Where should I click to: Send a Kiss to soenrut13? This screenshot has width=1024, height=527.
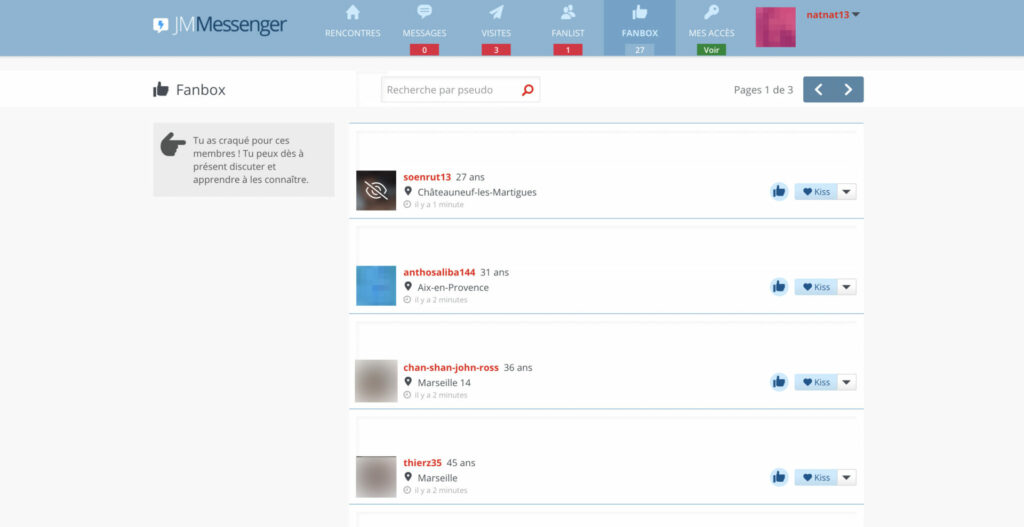coord(816,192)
